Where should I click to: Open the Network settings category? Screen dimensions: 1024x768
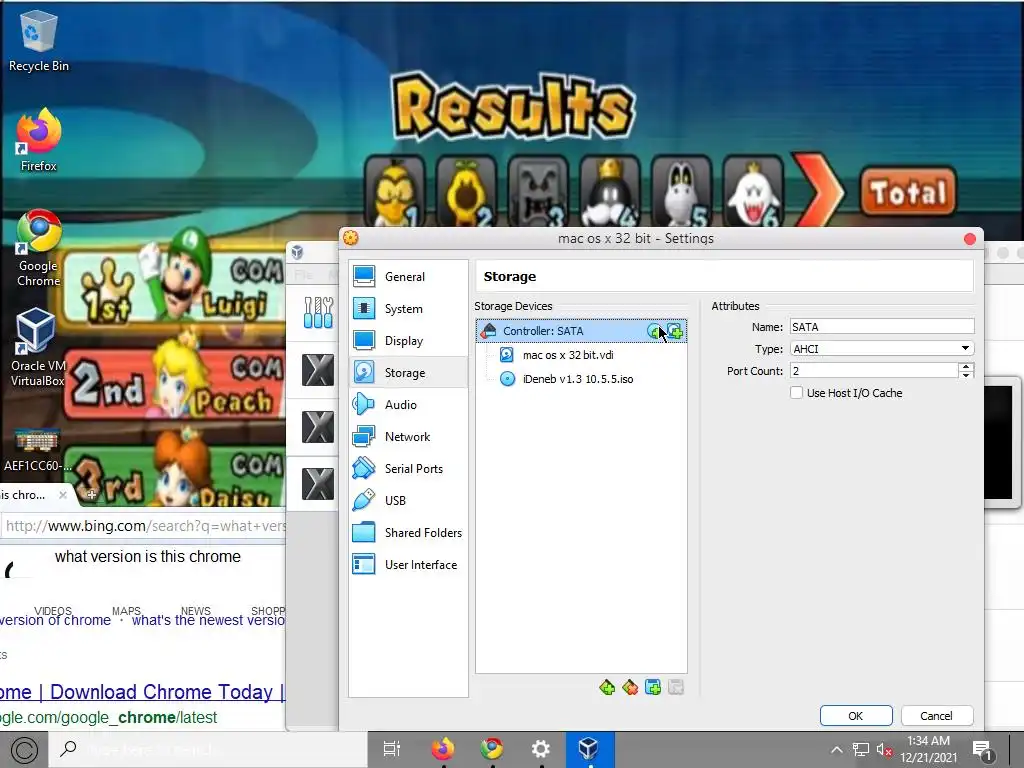point(408,436)
